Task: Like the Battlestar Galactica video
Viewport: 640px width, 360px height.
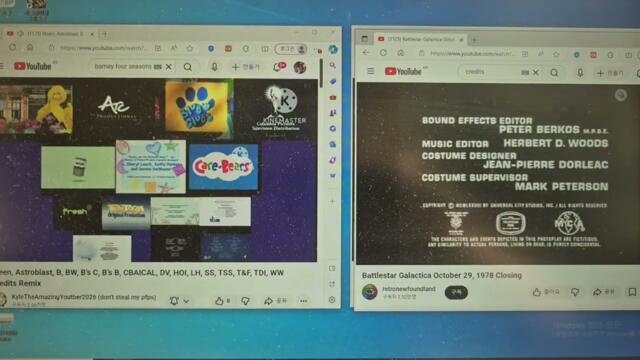Action: click(x=546, y=292)
